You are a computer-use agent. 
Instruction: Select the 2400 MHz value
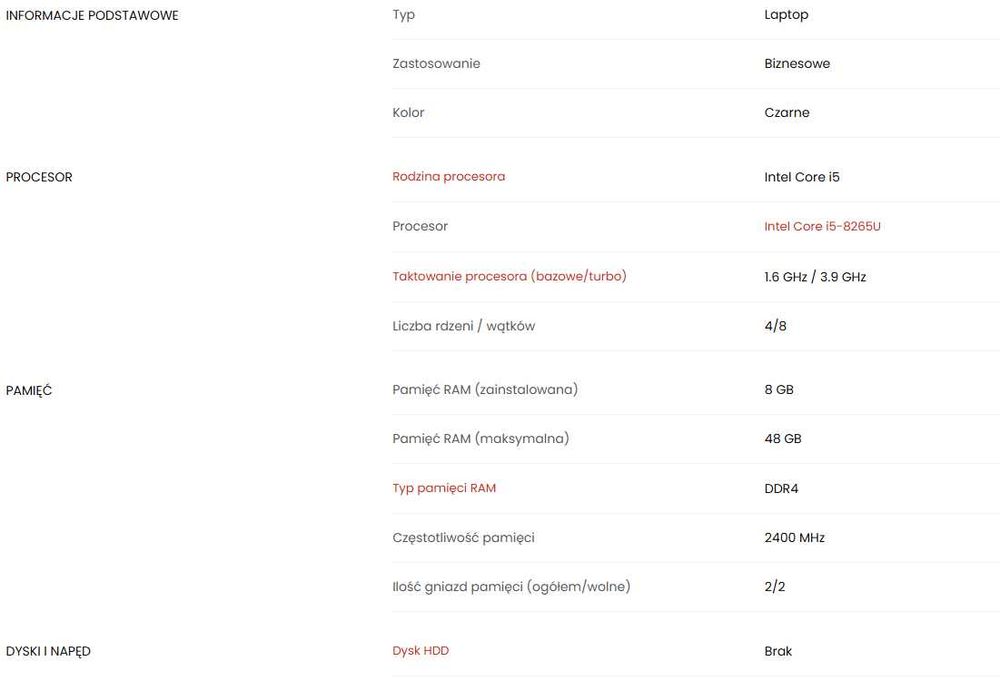click(795, 537)
